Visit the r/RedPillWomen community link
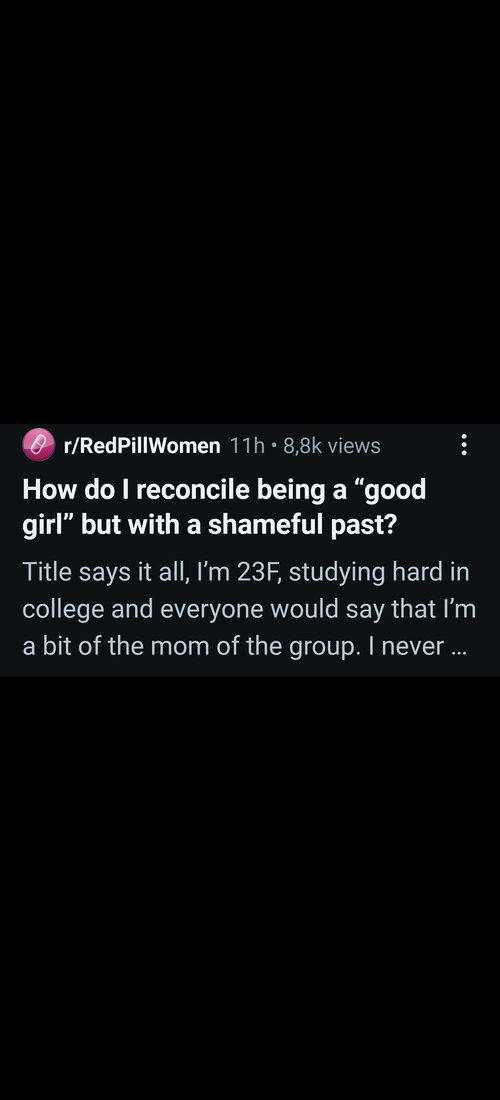 tap(142, 445)
